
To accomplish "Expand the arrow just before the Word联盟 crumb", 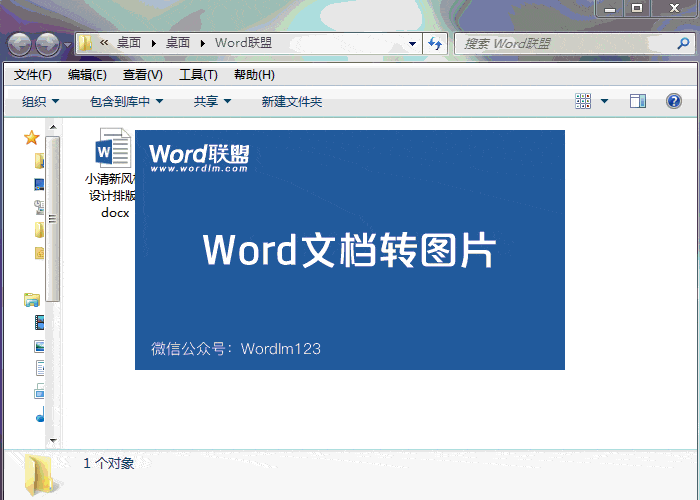I will pos(203,43).
